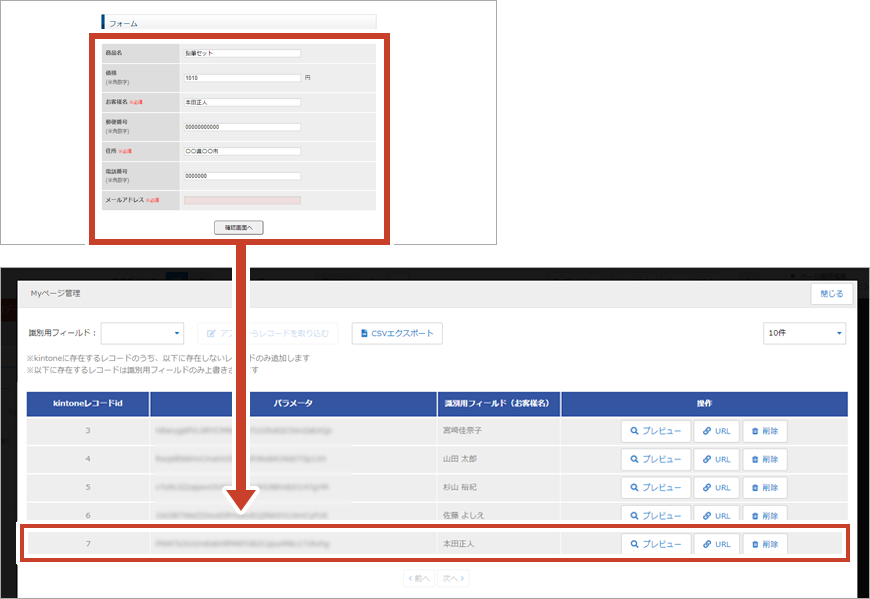
Task: Delete the 宮崎佳奈子 record
Action: click(x=764, y=431)
